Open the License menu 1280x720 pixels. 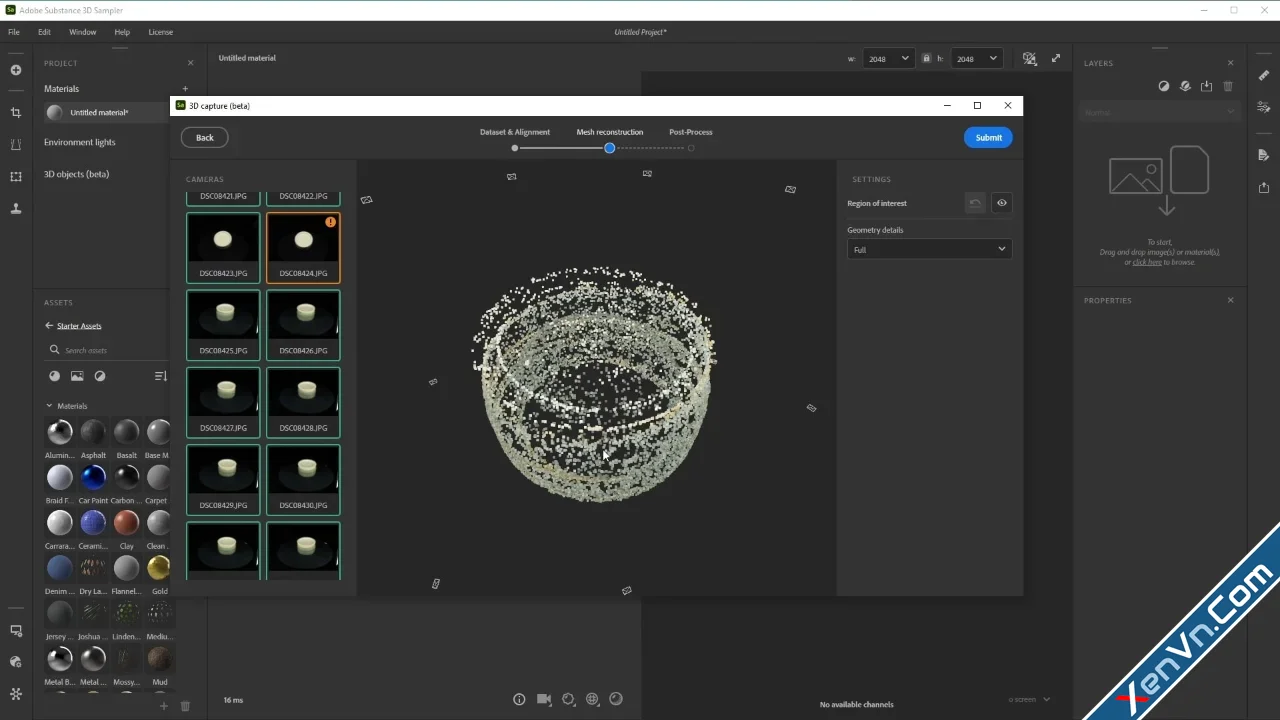click(x=160, y=32)
